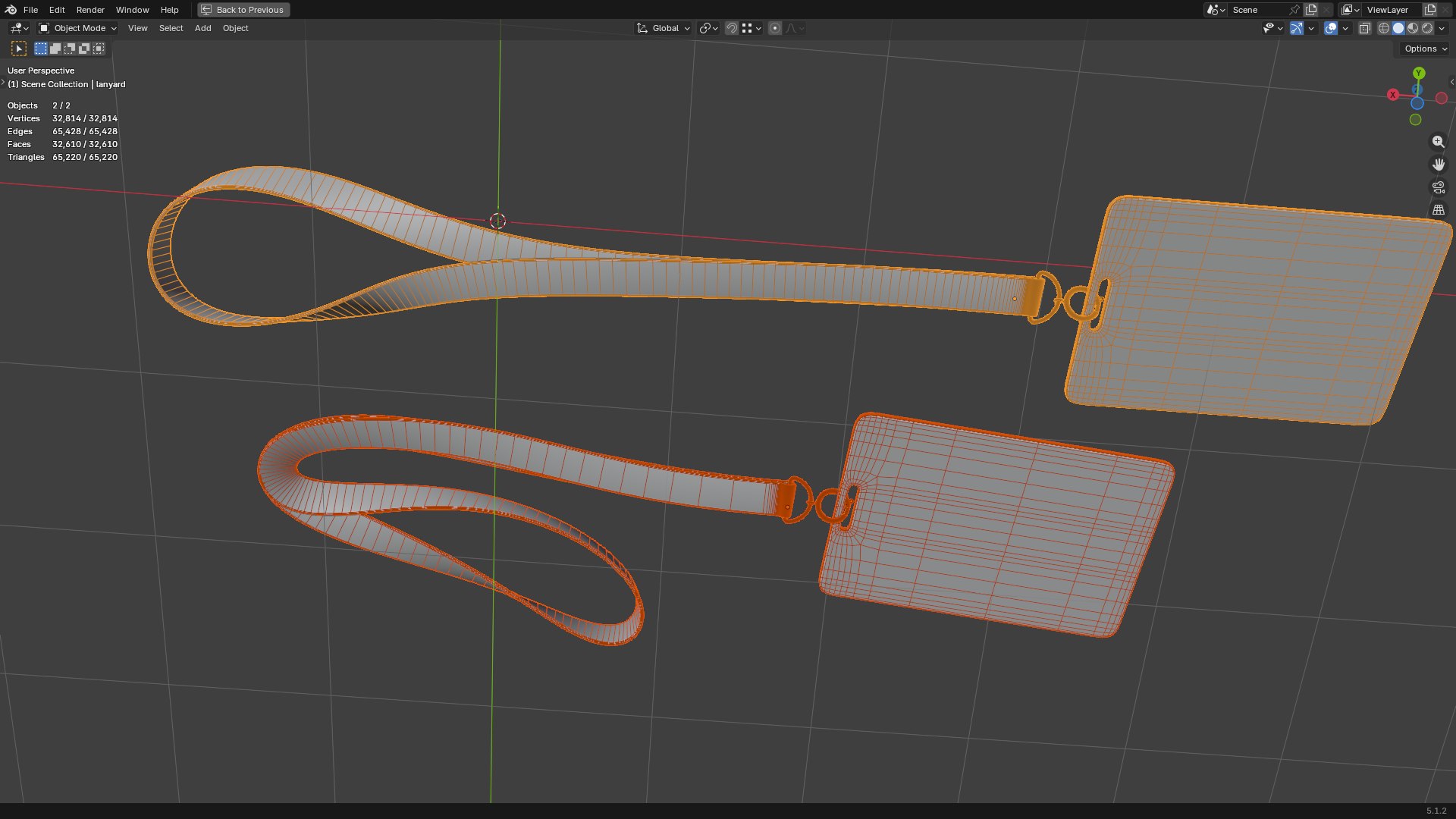
Task: Click the zoom viewport magnifier icon
Action: (1438, 142)
